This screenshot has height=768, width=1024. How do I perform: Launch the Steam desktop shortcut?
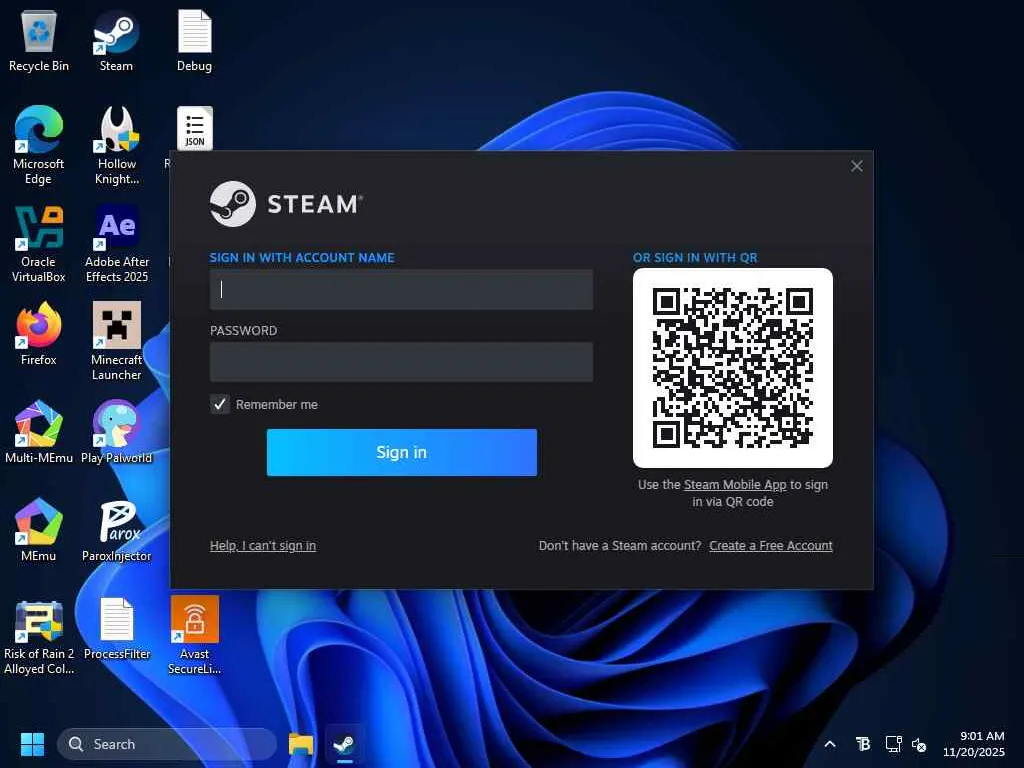click(x=116, y=41)
